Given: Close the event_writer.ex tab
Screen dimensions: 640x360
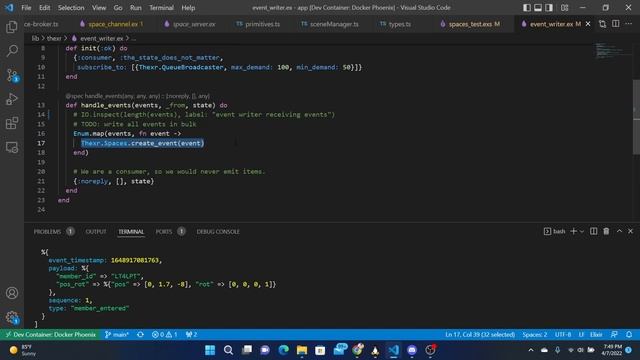Looking at the screenshot, I should [x=588, y=24].
